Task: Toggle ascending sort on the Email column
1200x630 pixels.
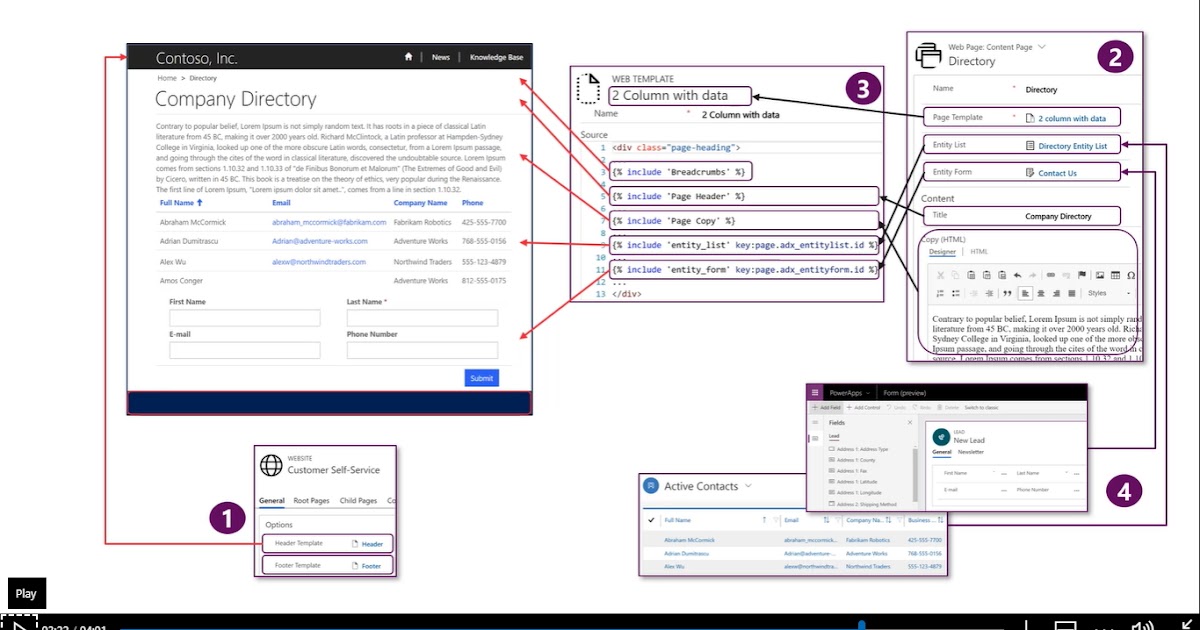Action: pyautogui.click(x=826, y=519)
